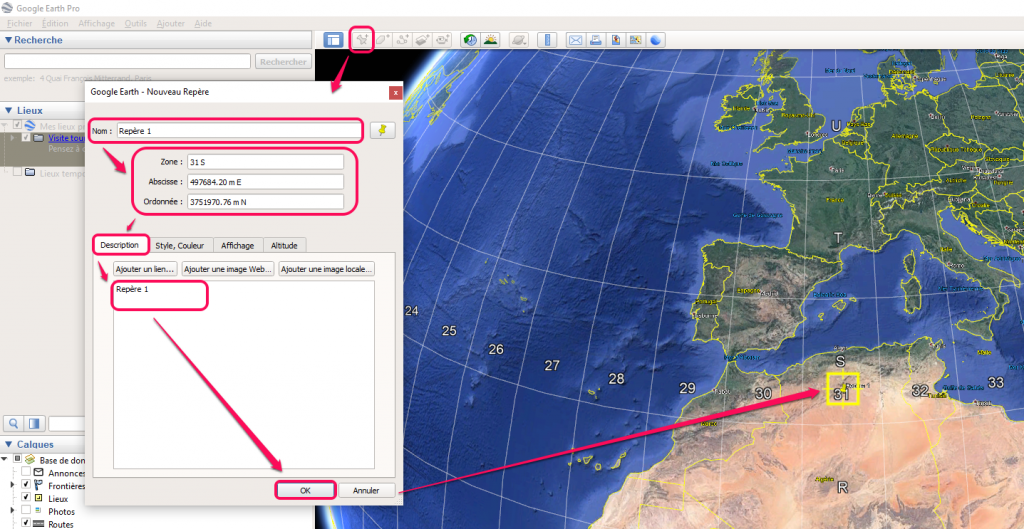
Task: Uncheck the Frontières layer checkbox
Action: click(x=26, y=486)
